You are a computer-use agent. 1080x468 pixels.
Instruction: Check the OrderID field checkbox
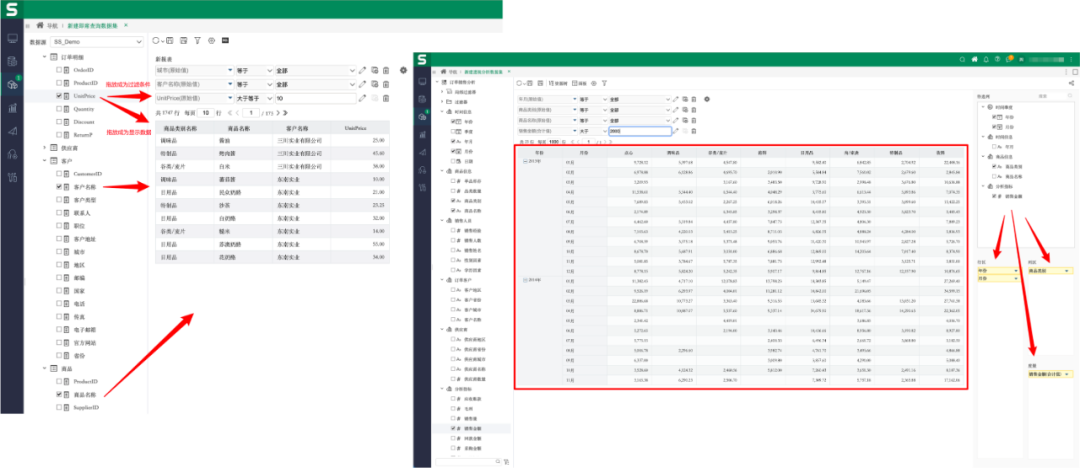(x=59, y=70)
